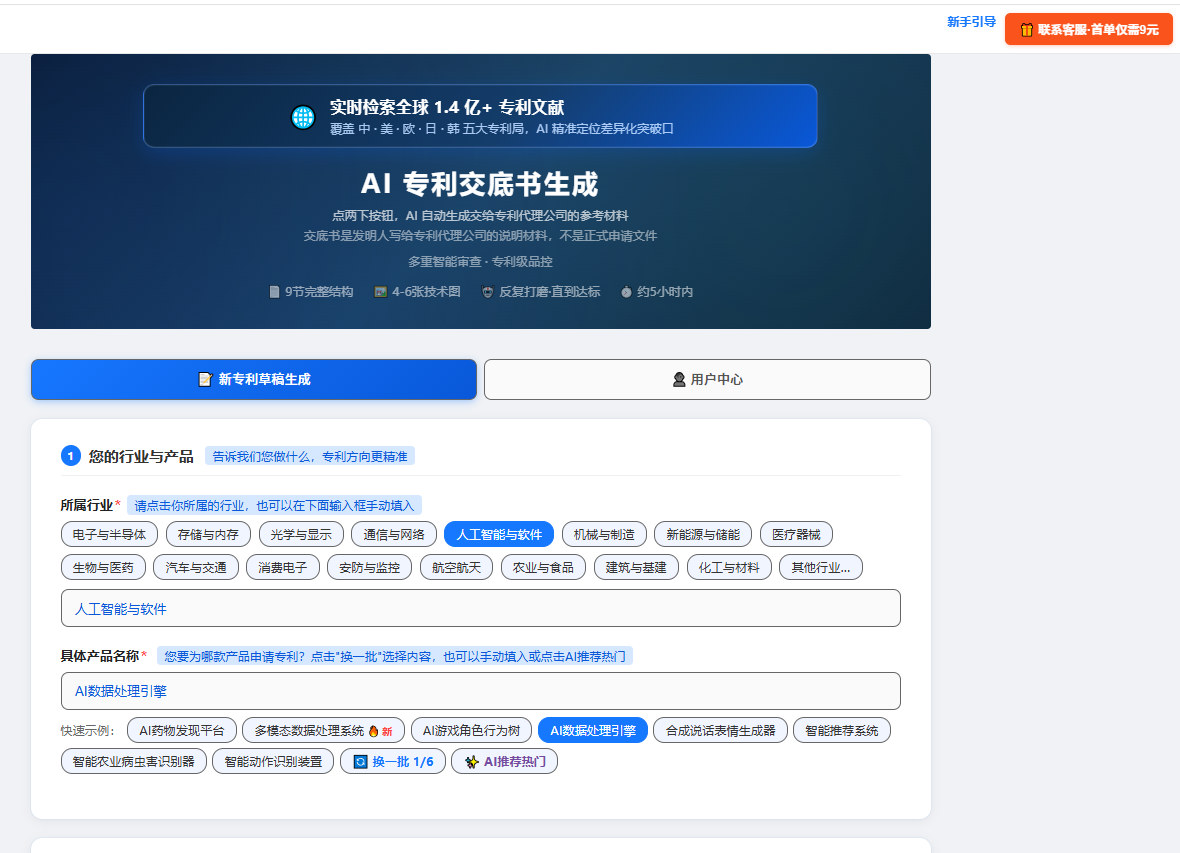The height and width of the screenshot is (853, 1180).
Task: Select the 生物与医药 industry chip
Action: [103, 568]
